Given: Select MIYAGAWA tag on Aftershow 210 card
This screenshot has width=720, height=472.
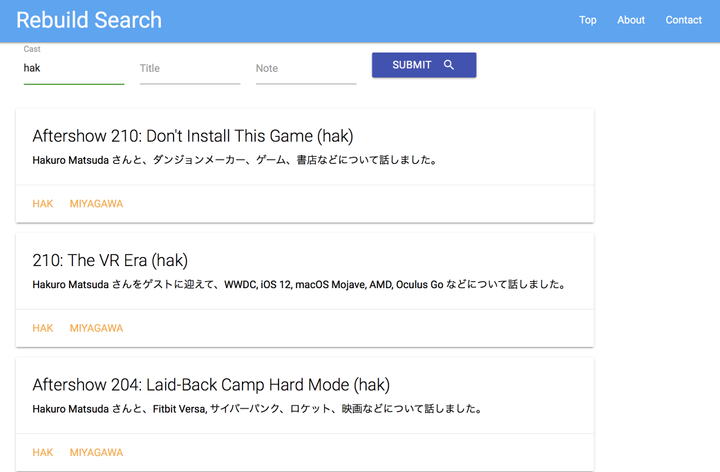Looking at the screenshot, I should (x=96, y=204).
